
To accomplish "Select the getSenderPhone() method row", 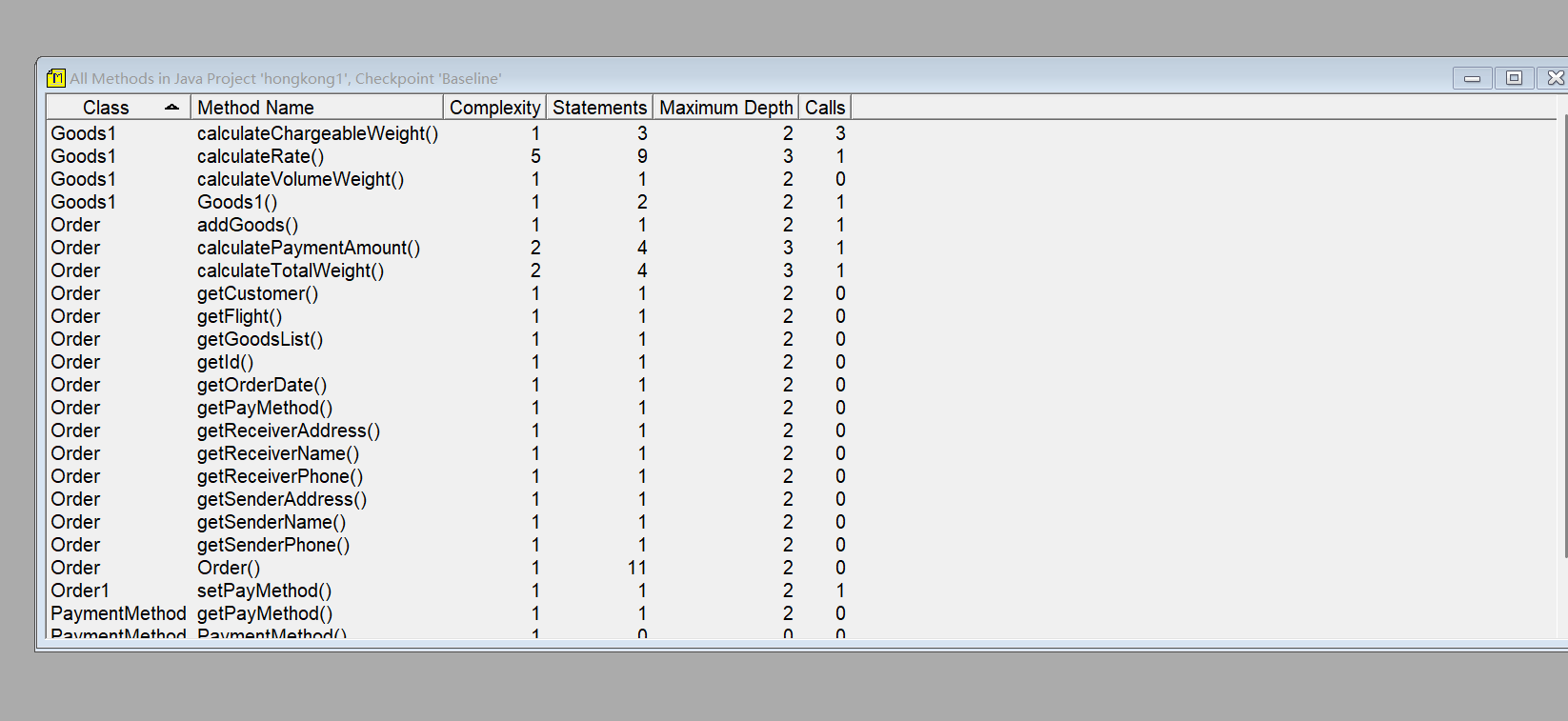I will [448, 545].
